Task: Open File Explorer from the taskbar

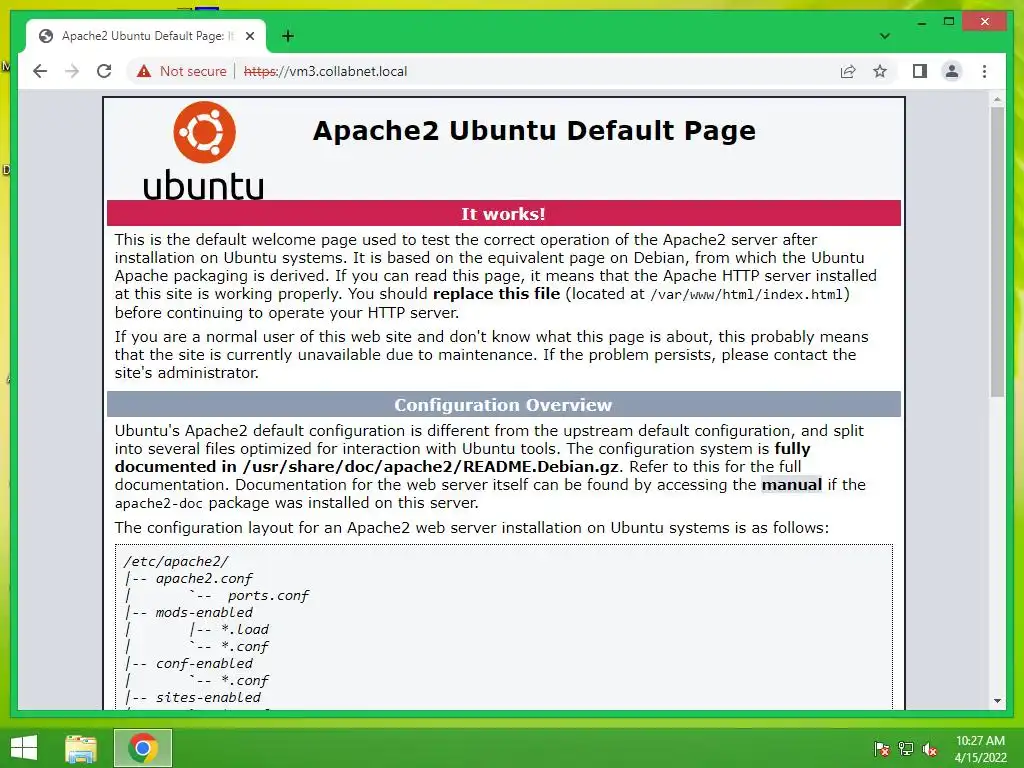Action: point(81,748)
